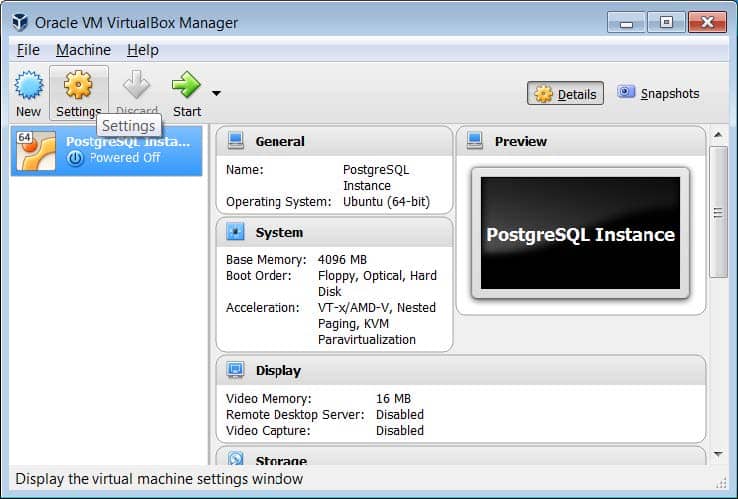Click the General section computer icon
738x499 pixels.
click(235, 141)
